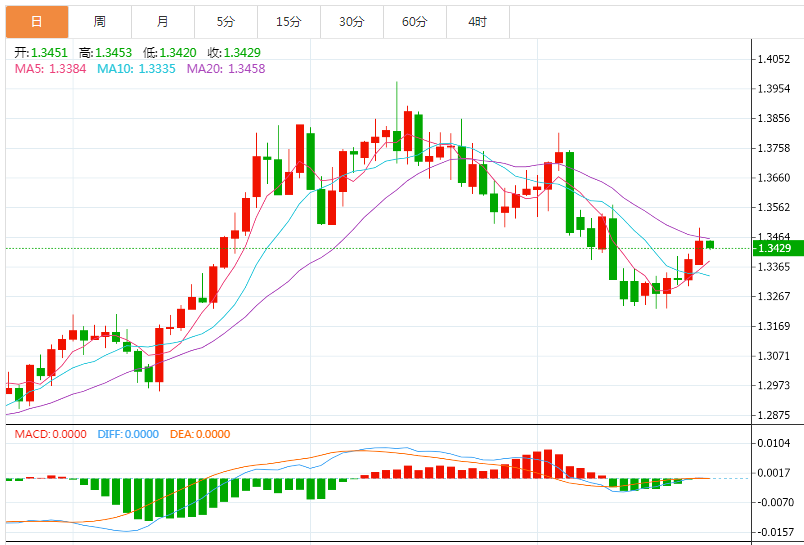Screen dimensions: 804x545
Task: Open the 15分 timeframe tab
Action: click(289, 22)
